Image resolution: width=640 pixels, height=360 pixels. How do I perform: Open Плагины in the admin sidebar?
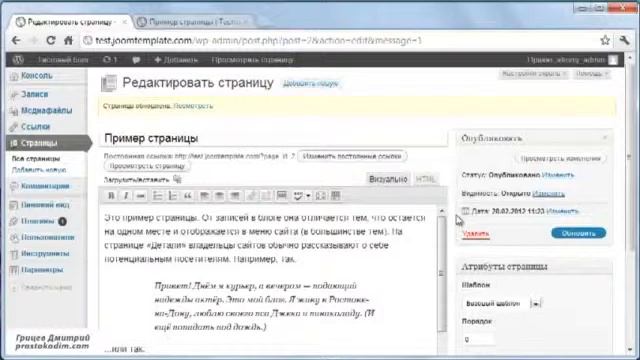[x=38, y=221]
